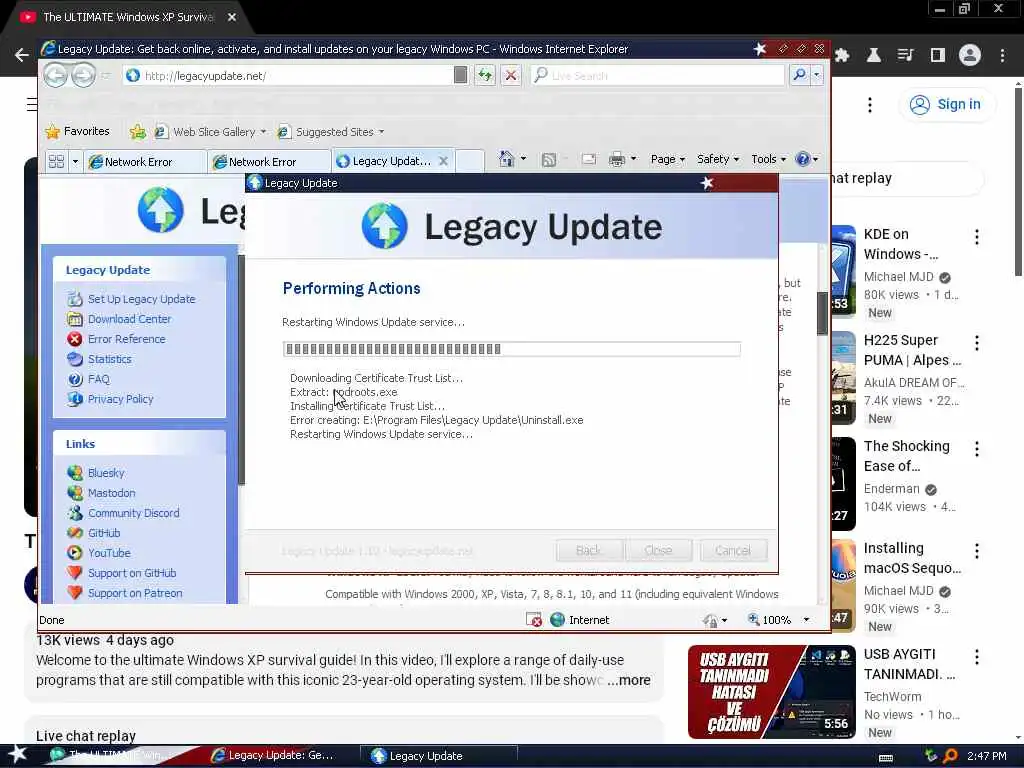
Task: Expand the Web Slice Gallery dropdown
Action: coord(263,132)
